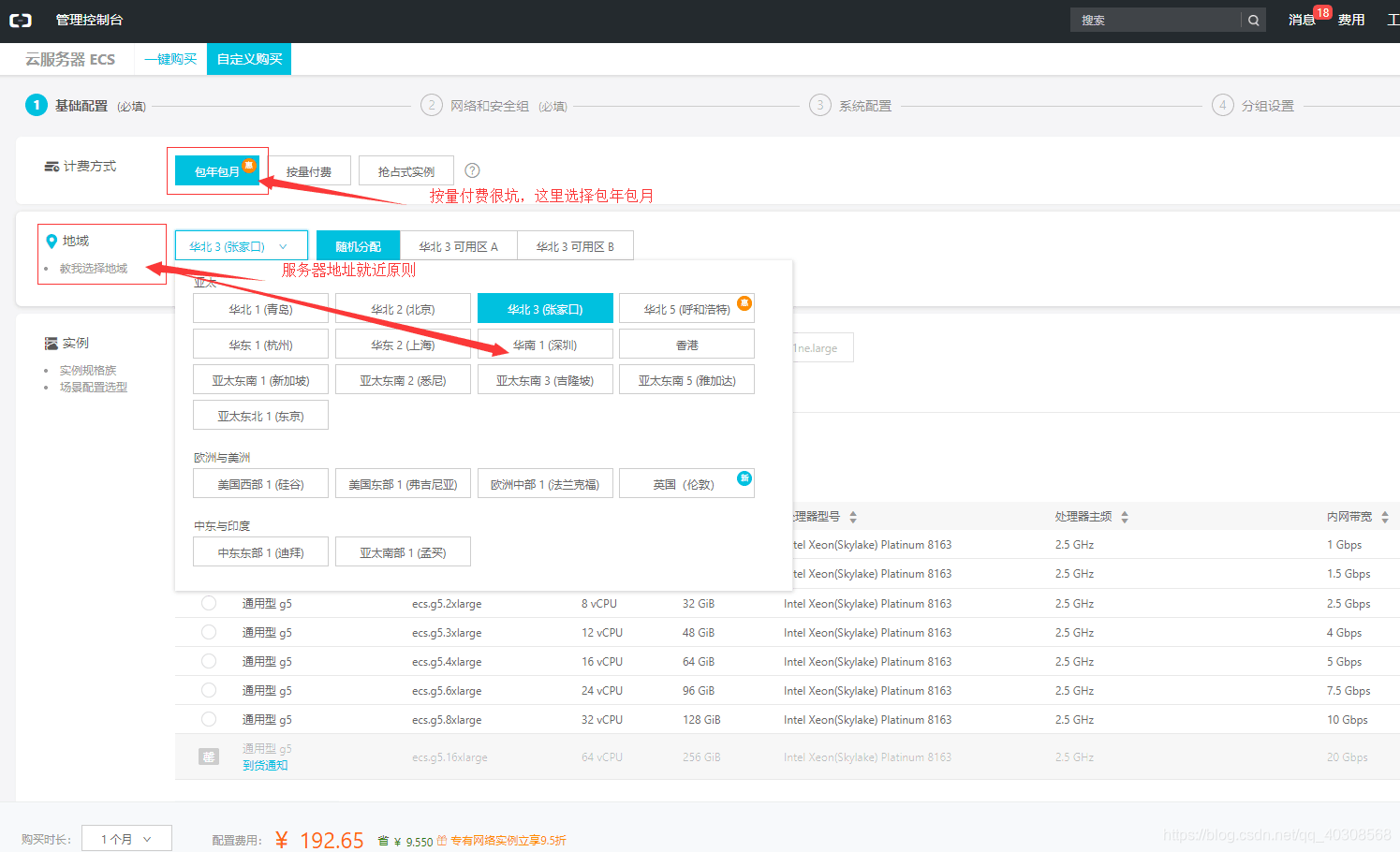
Task: Select region 亚太东南 5 (雅加达)
Action: point(686,379)
